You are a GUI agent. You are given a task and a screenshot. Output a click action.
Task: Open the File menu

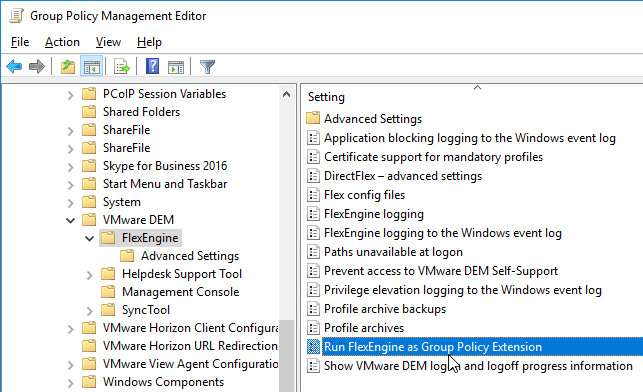click(20, 42)
